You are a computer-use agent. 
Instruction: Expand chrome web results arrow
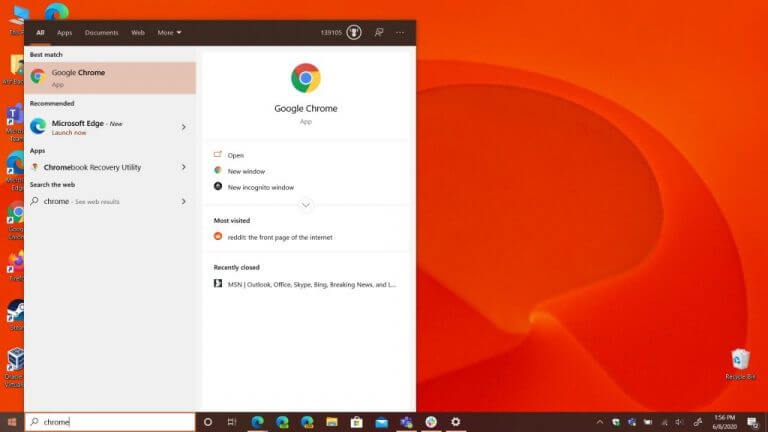click(184, 201)
